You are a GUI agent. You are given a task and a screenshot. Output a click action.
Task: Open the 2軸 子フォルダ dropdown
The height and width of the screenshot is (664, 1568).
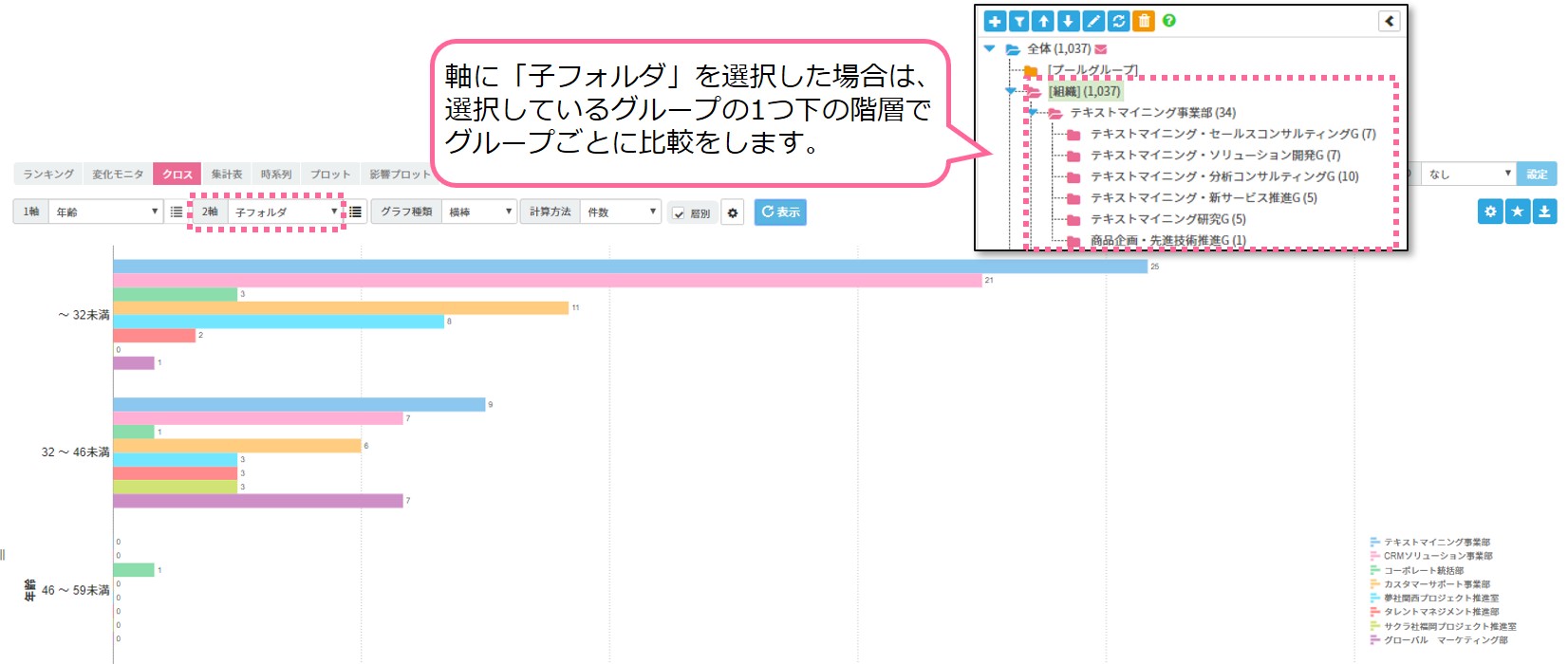[x=286, y=212]
